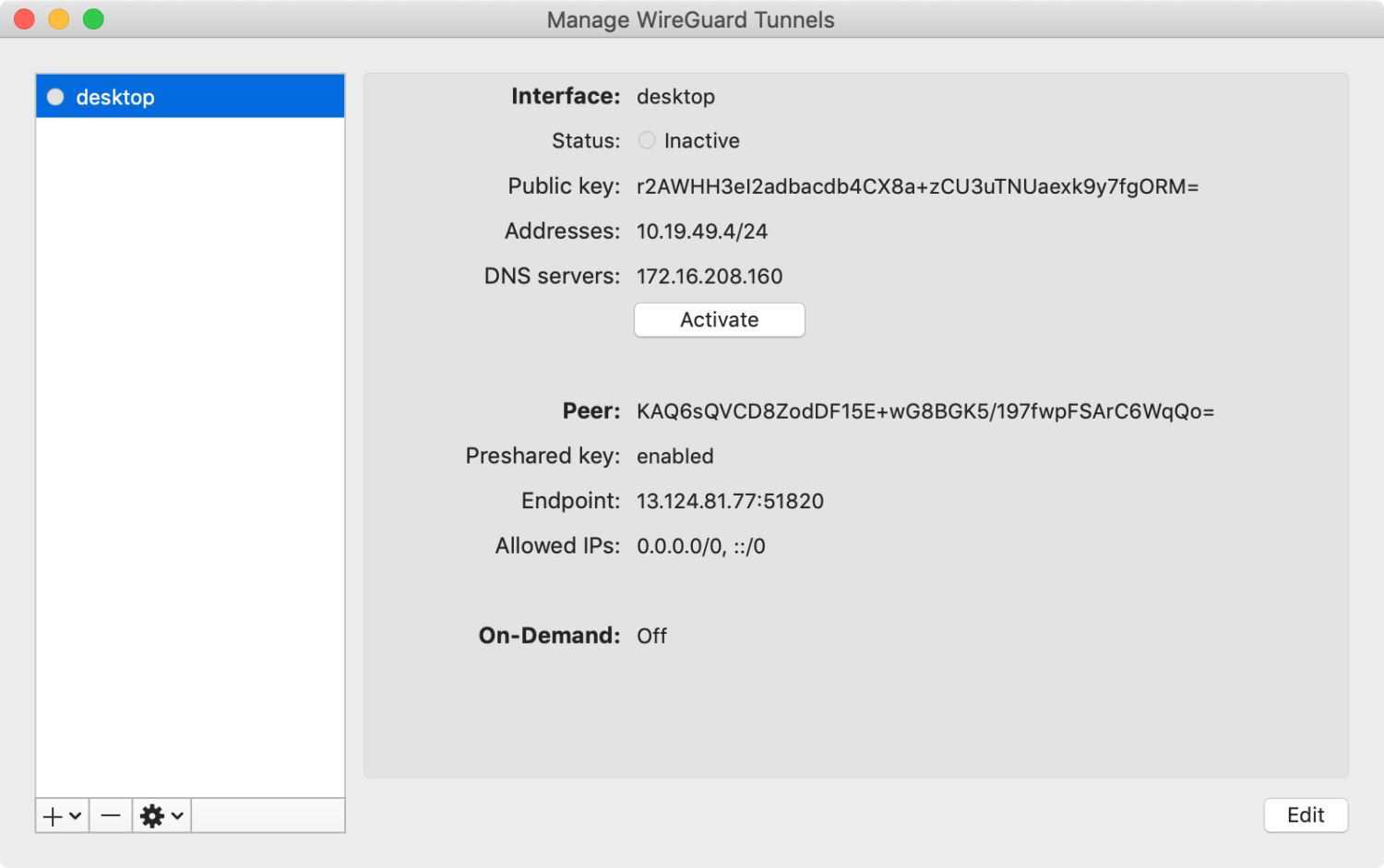This screenshot has height=868, width=1384.
Task: Click the Endpoint value 13.124.81.77:51820
Action: coord(730,501)
